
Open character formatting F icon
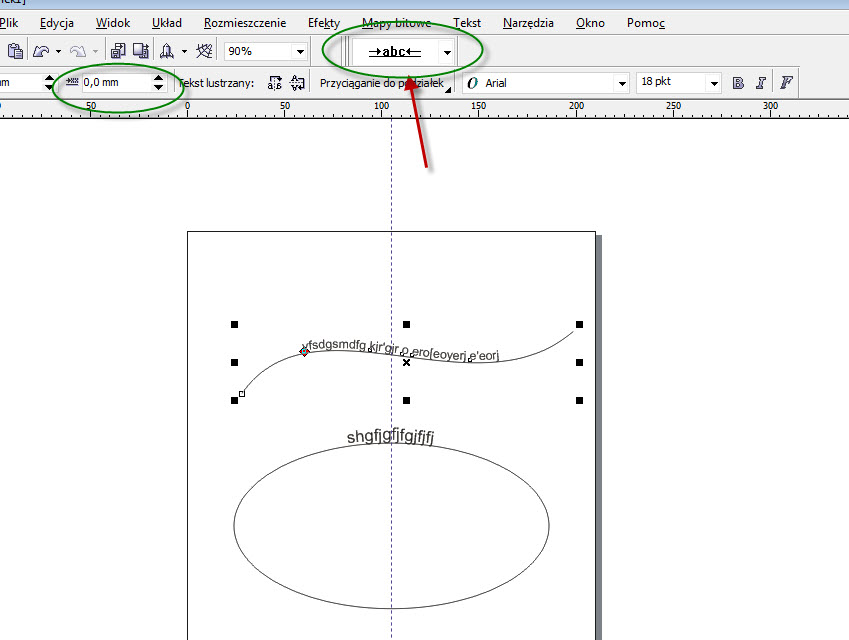point(786,83)
